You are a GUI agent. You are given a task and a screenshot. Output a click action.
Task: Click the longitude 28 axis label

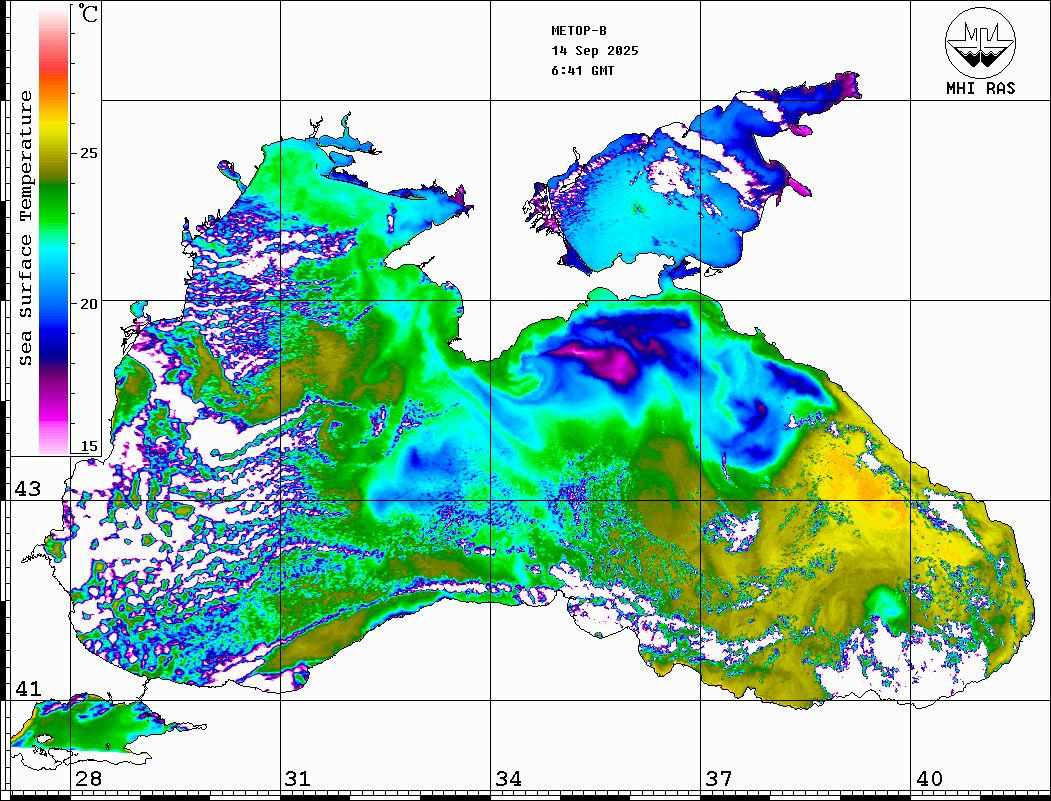coord(88,779)
